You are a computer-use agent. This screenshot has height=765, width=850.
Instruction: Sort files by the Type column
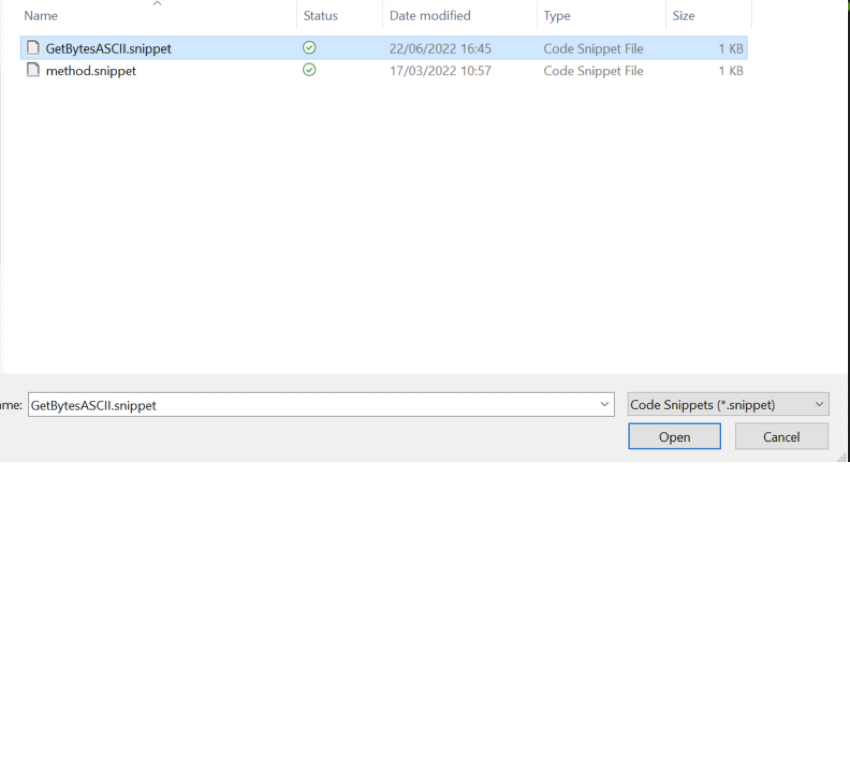557,16
